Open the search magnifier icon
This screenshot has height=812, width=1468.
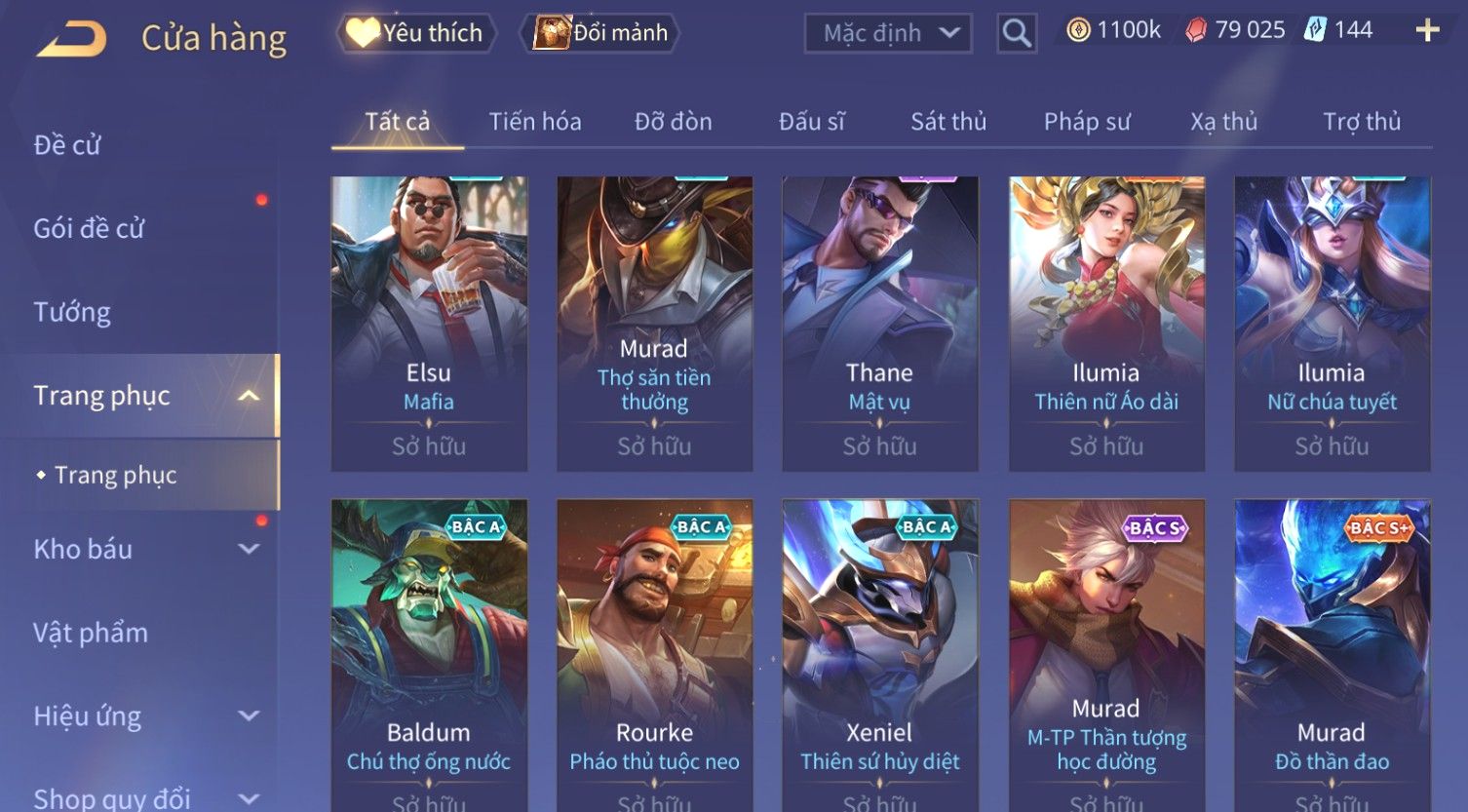tap(1017, 34)
